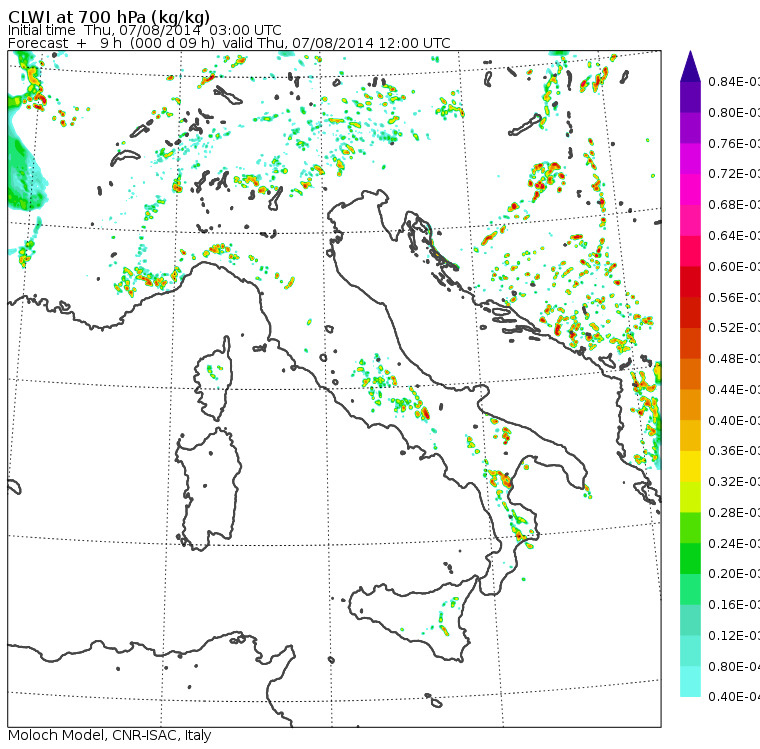Click the "Moloch Model, CNR-ISAC, Italy" credit text
Screen dimensions: 760x749
(x=110, y=735)
